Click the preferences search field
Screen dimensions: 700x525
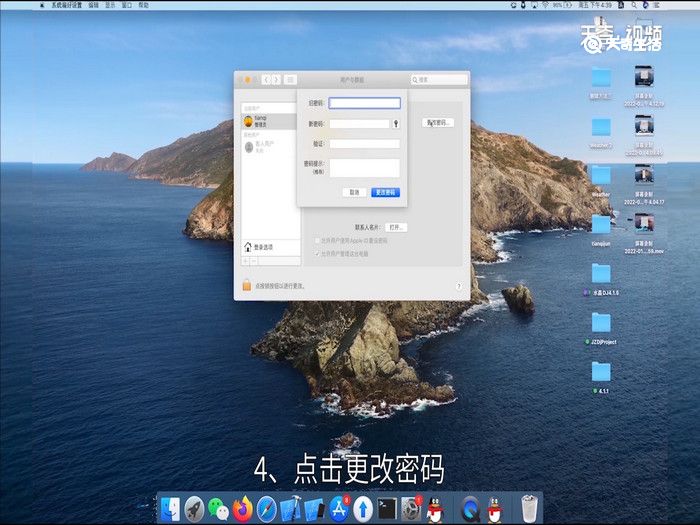pyautogui.click(x=439, y=79)
